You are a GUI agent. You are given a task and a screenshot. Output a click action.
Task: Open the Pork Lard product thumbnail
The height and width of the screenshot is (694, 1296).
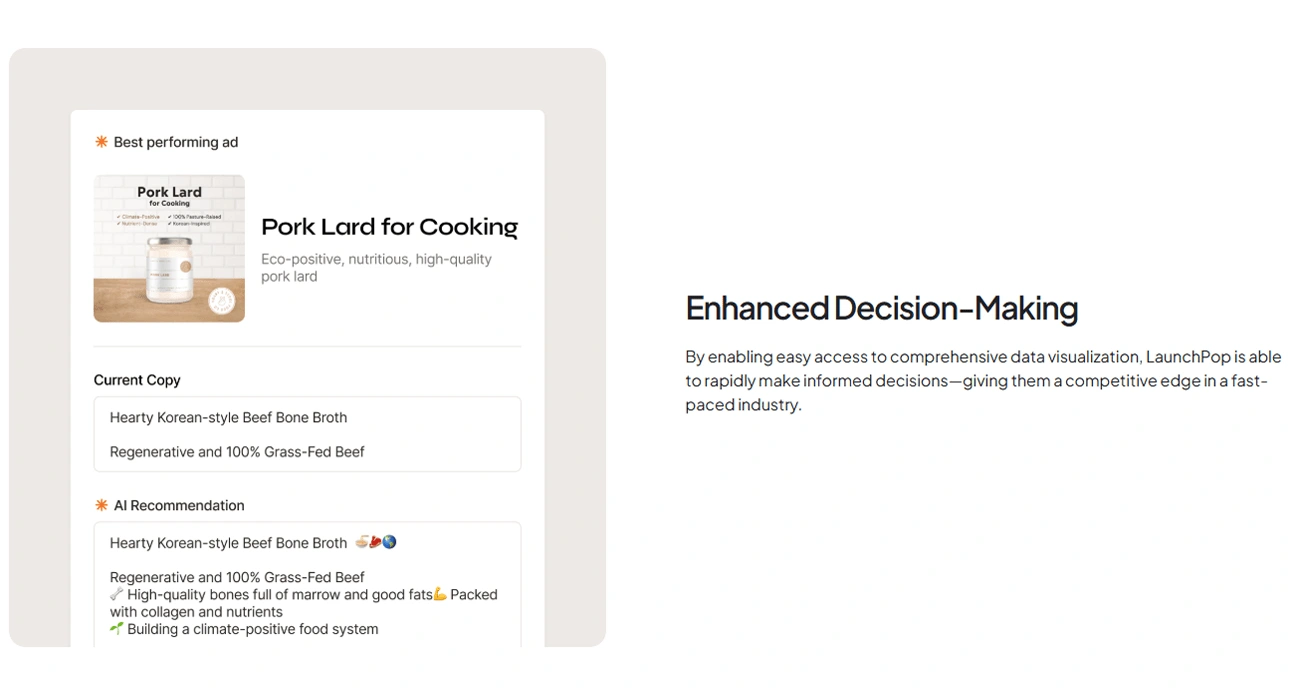(169, 249)
